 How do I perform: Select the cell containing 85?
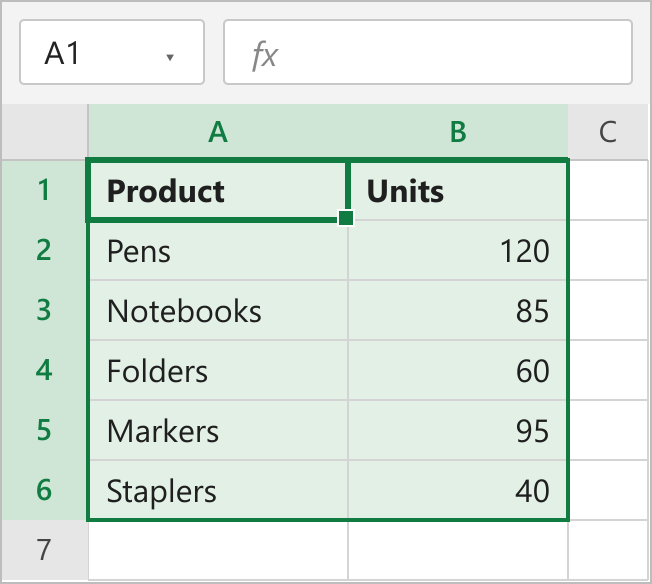click(x=457, y=310)
